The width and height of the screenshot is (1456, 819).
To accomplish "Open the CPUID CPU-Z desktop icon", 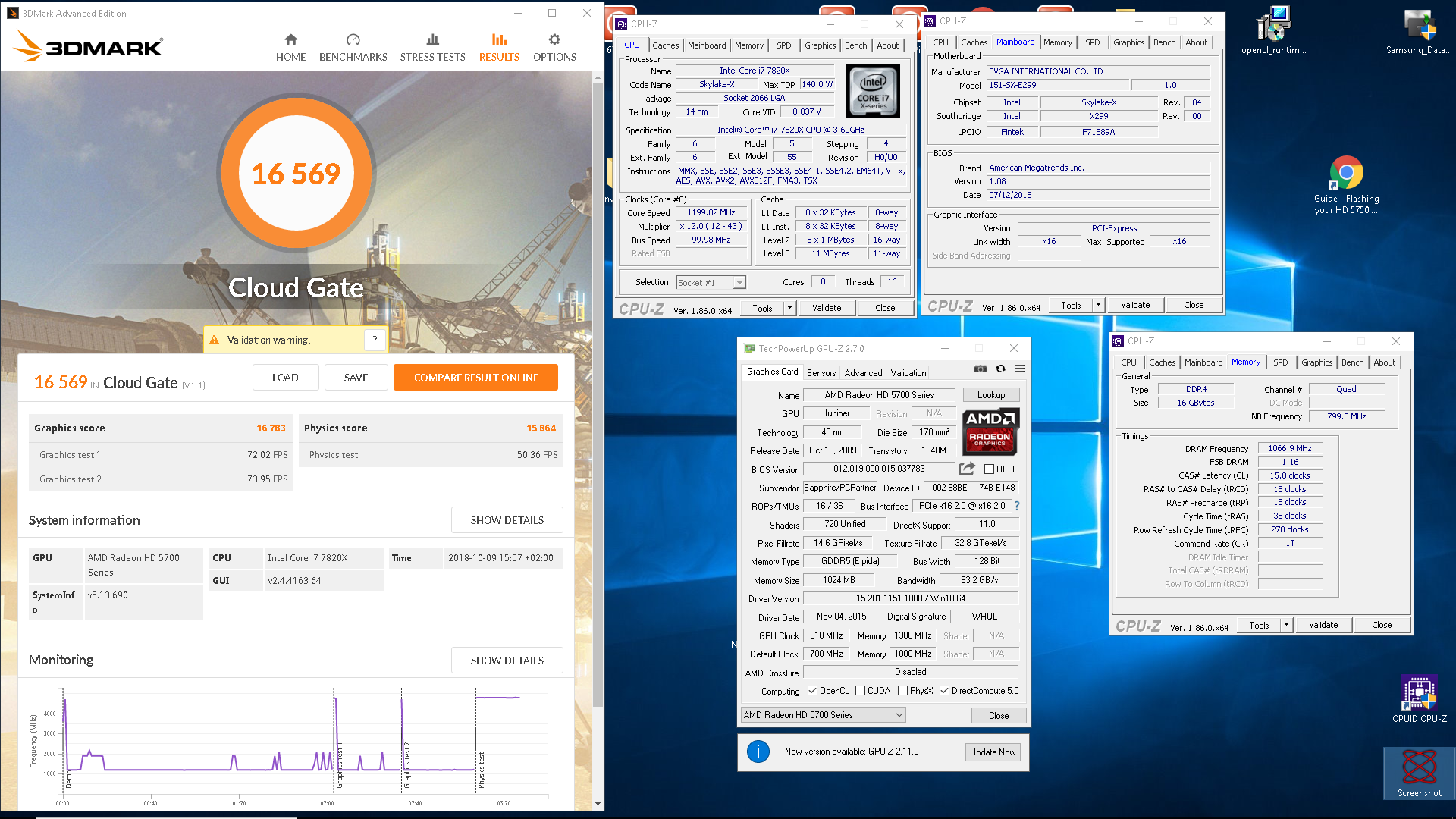I will (1419, 699).
